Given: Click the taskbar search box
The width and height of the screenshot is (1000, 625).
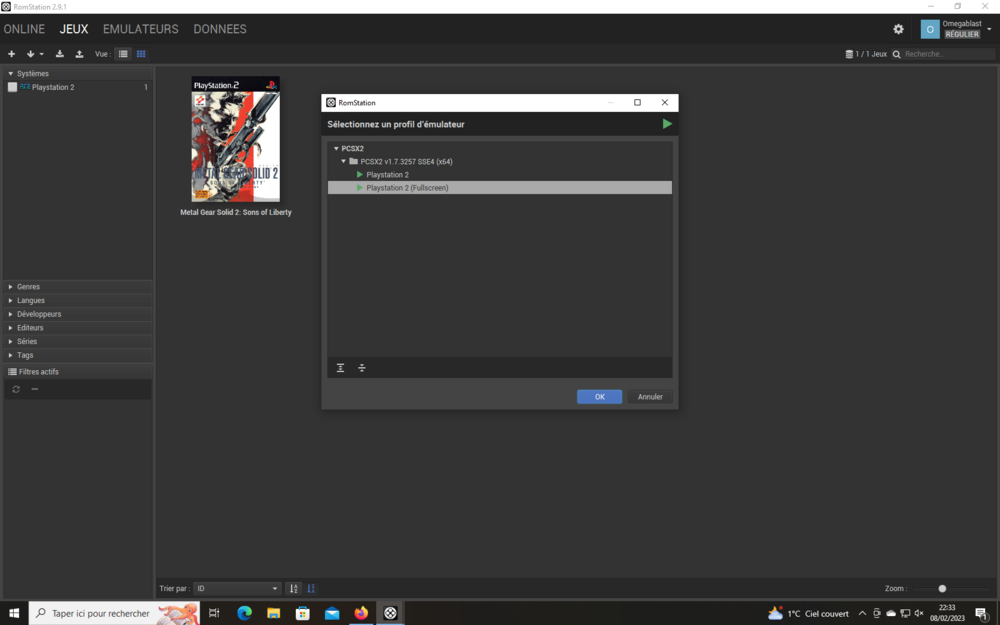Looking at the screenshot, I should 114,614.
